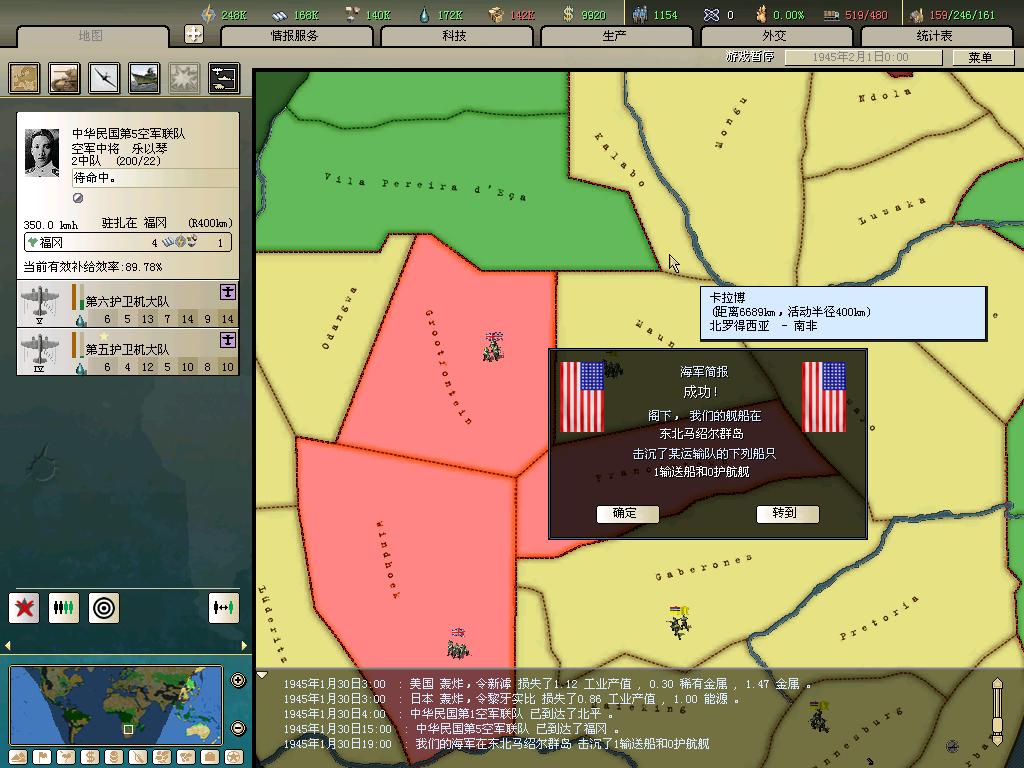The height and width of the screenshot is (768, 1024).
Task: Select the naval units warship icon
Action: click(x=144, y=78)
